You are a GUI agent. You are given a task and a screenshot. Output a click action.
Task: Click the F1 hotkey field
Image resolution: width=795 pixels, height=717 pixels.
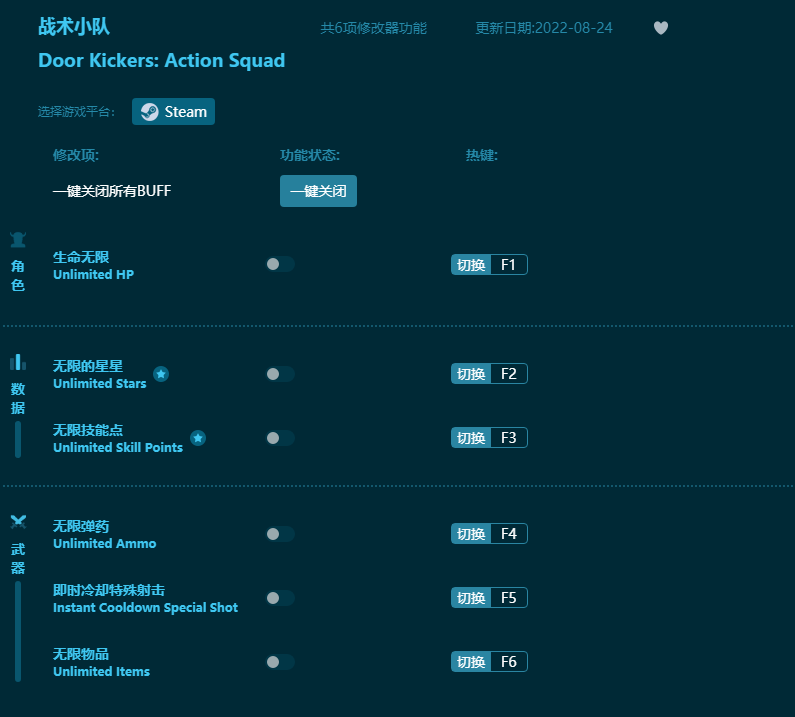(509, 265)
